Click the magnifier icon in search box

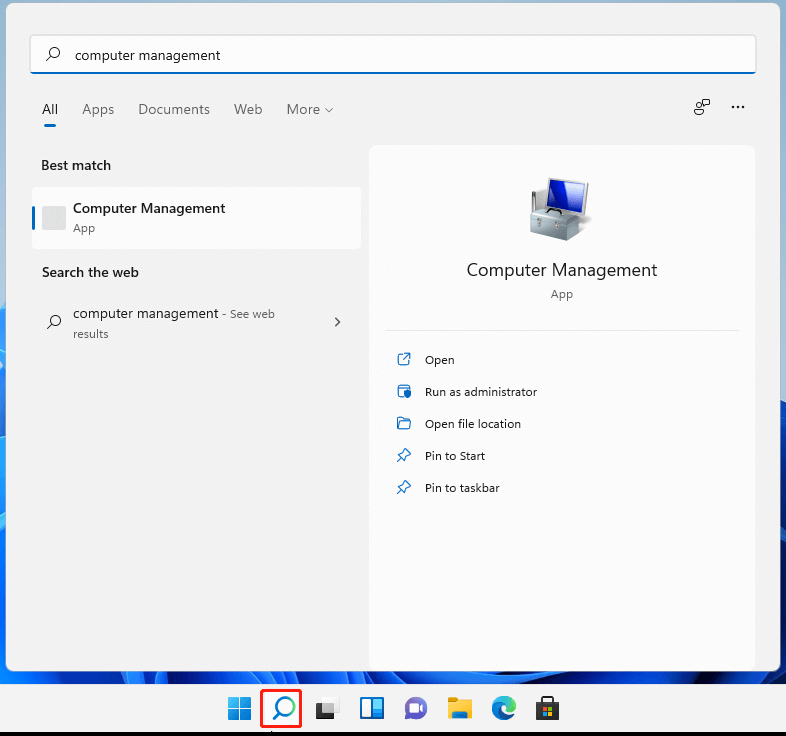pyautogui.click(x=53, y=54)
